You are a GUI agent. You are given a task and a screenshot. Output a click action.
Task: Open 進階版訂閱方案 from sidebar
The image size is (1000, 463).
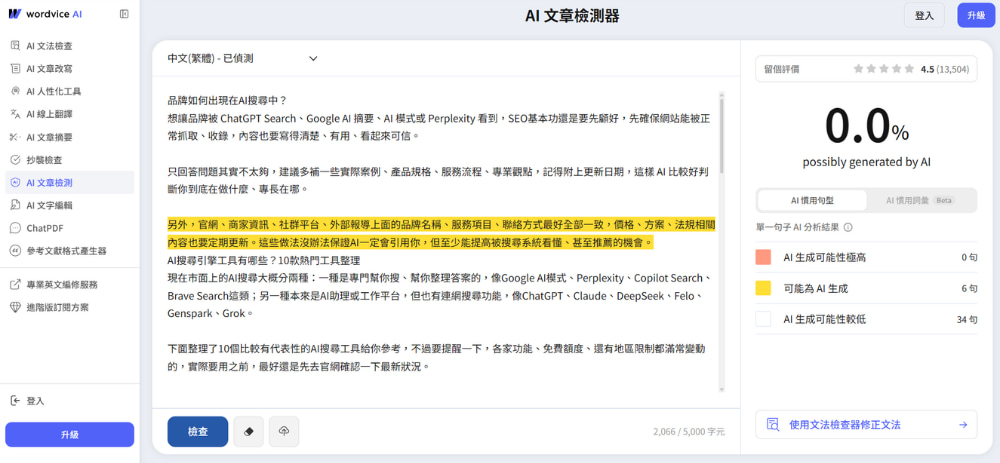[x=70, y=307]
